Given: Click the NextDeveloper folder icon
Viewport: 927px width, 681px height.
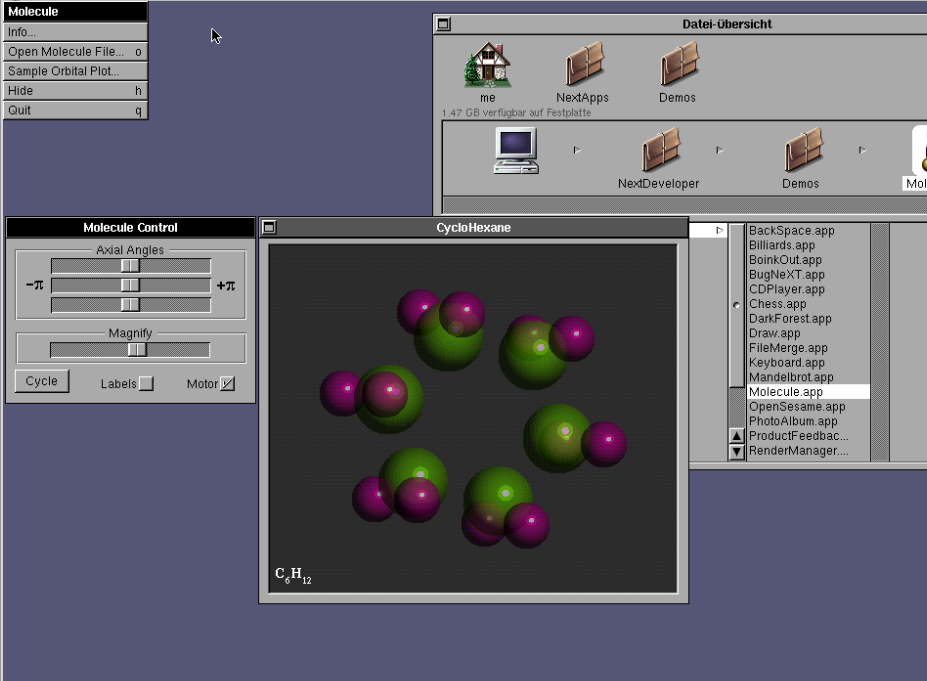Looking at the screenshot, I should pos(659,151).
